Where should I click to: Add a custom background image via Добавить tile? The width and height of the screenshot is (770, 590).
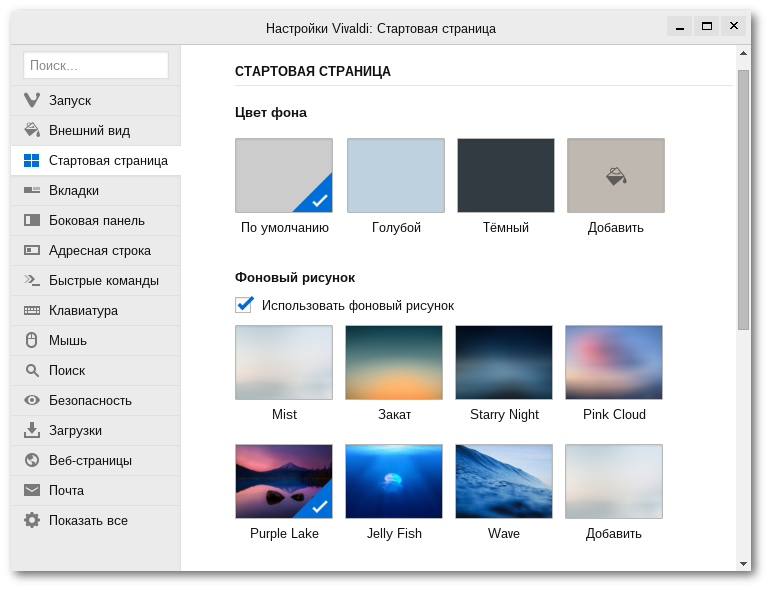coord(614,481)
